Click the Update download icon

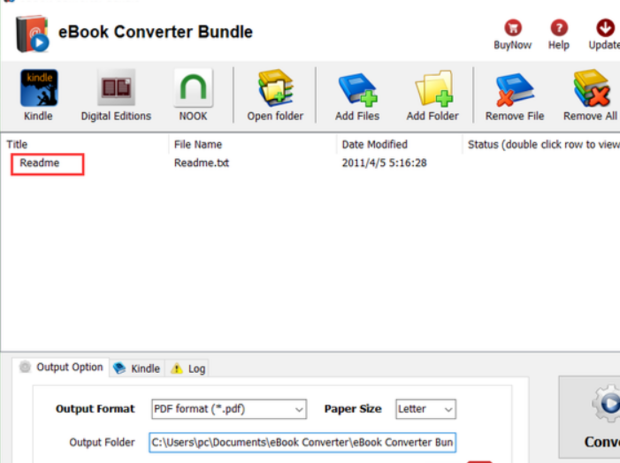click(x=605, y=28)
